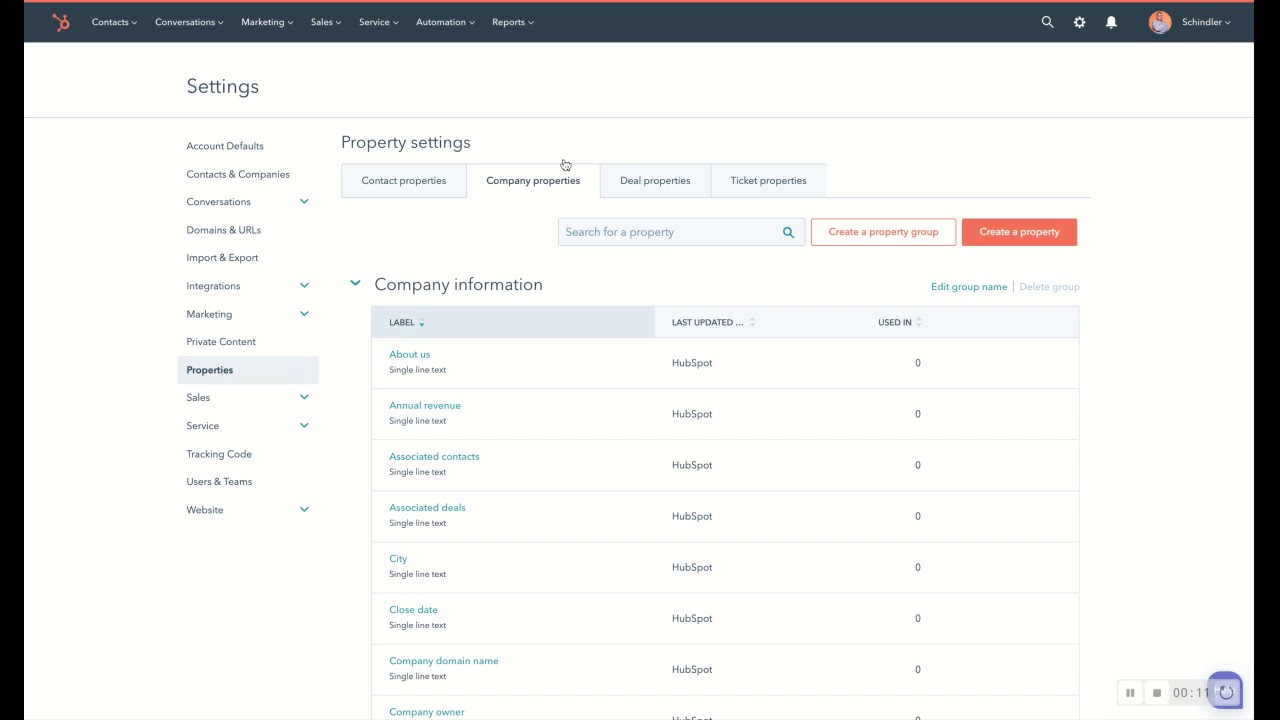Click HubSpot cell in About us row
The width and height of the screenshot is (1280, 720).
point(692,363)
